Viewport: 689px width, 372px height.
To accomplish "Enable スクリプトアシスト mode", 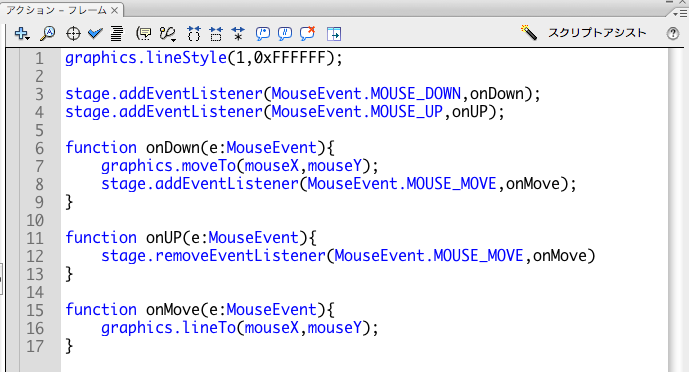I will [584, 33].
